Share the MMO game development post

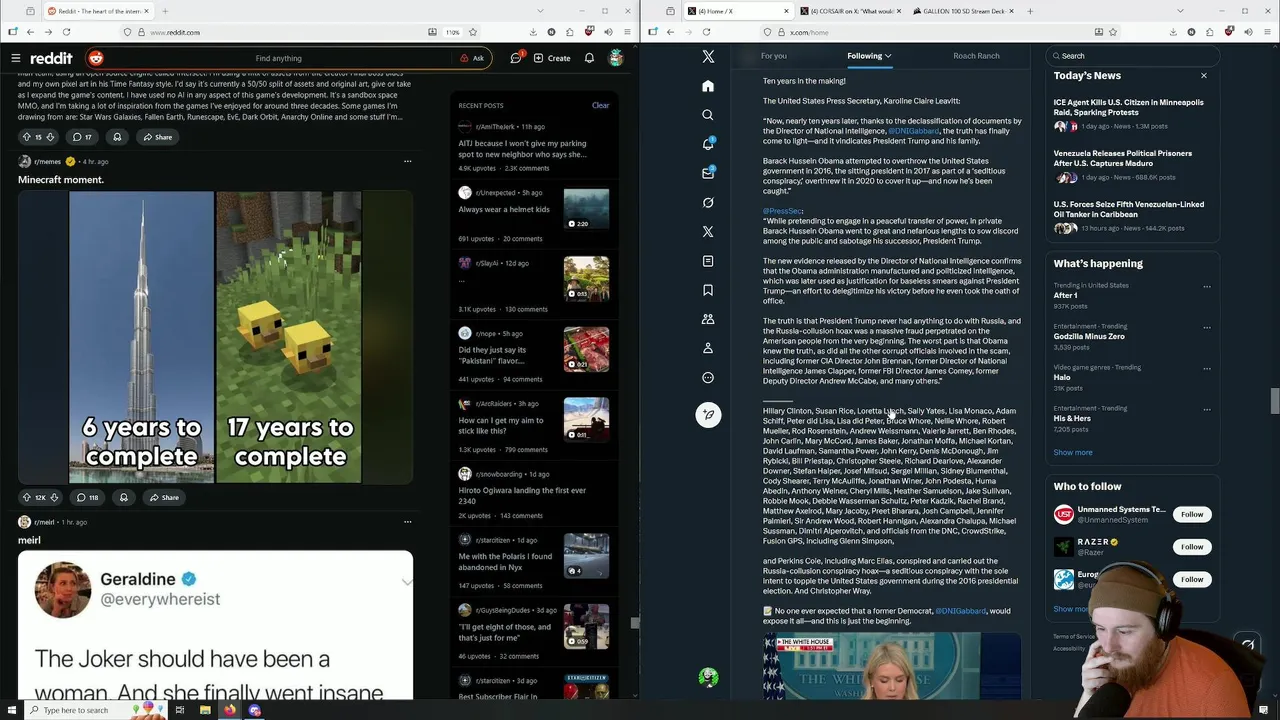tap(157, 137)
